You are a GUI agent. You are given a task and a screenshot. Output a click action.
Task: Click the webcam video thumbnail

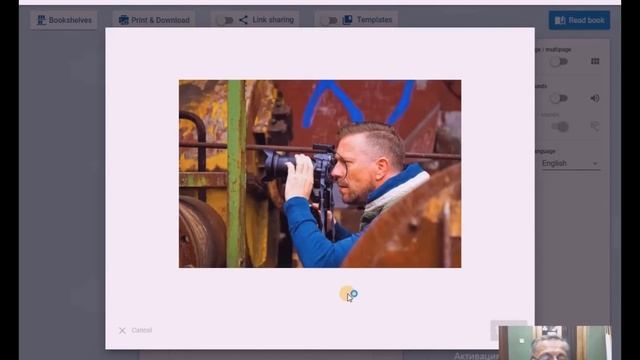tap(555, 343)
